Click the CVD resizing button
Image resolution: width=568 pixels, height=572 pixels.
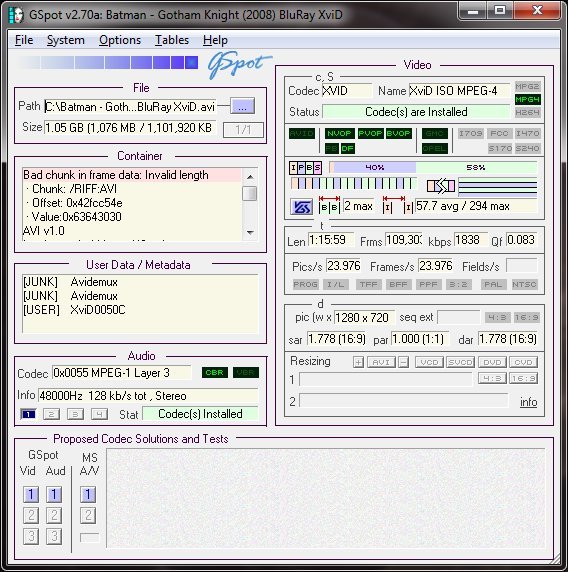523,362
